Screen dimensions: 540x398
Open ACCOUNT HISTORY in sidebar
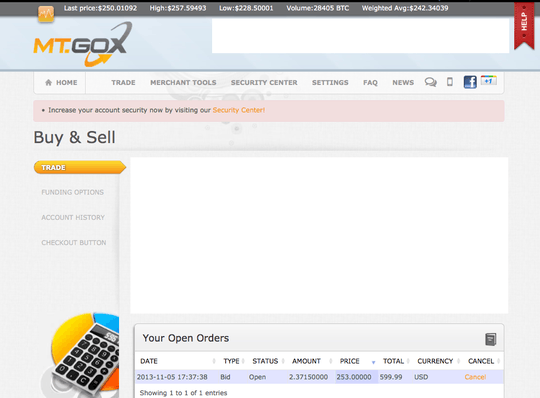73,218
